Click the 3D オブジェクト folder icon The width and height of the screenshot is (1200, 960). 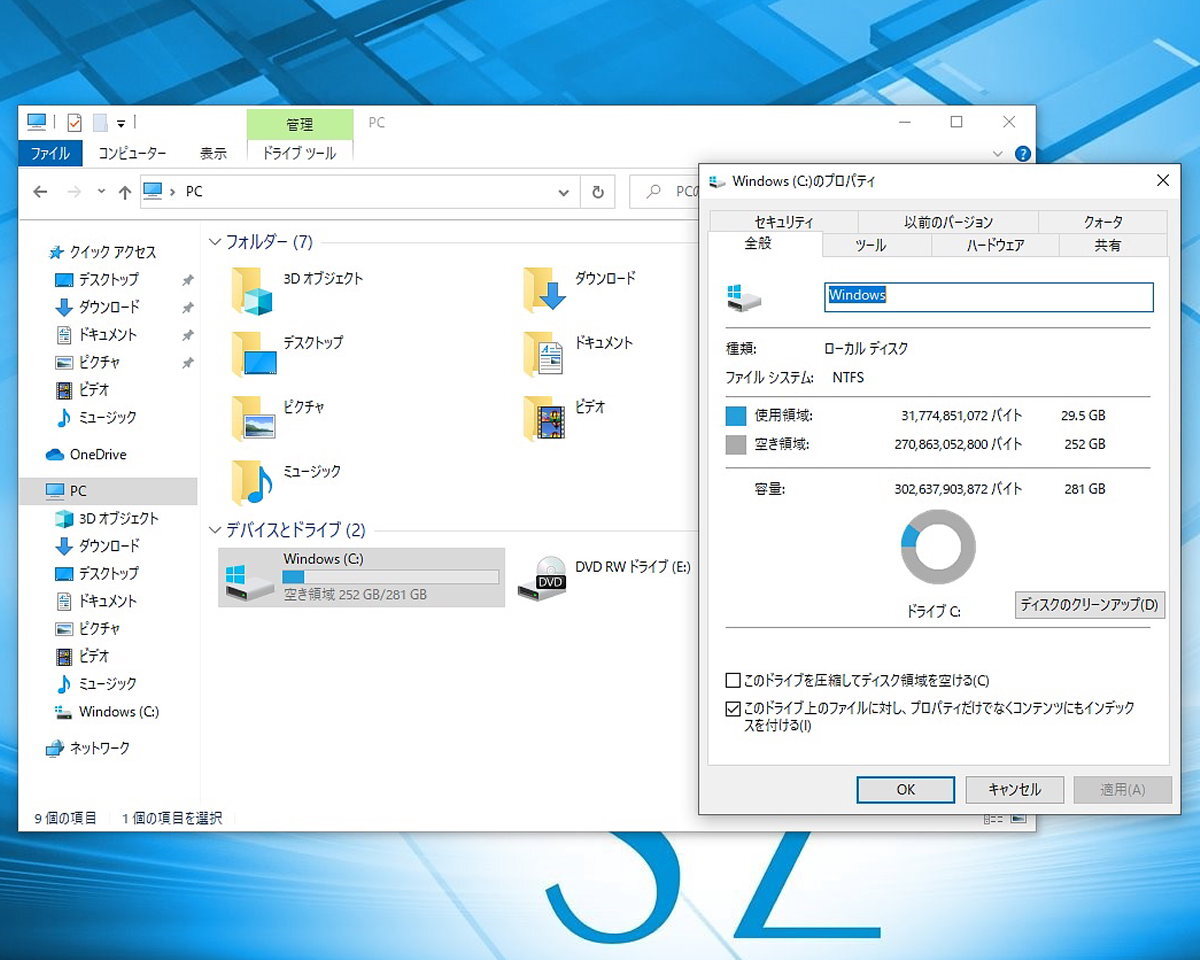[x=251, y=290]
